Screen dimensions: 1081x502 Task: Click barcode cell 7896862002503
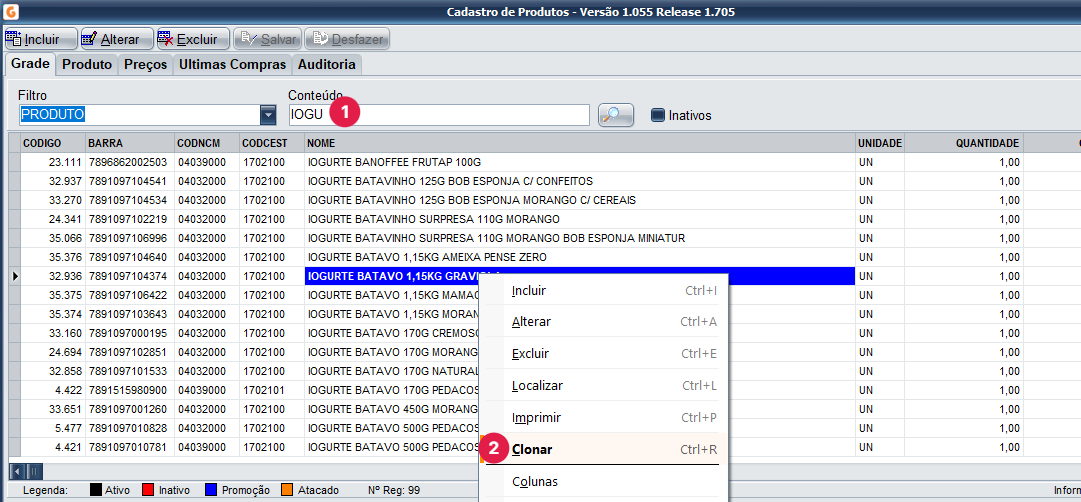point(130,162)
